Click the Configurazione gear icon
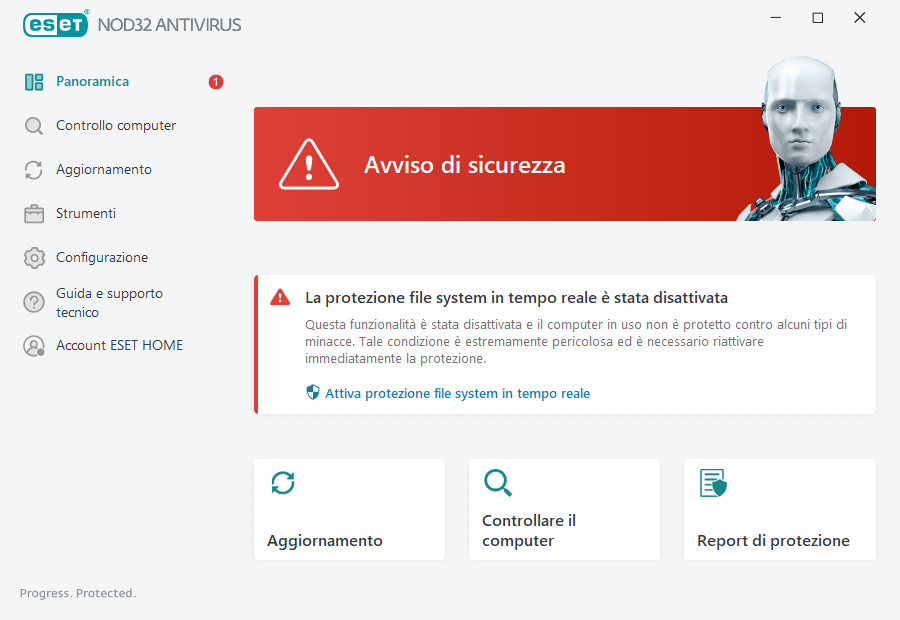 (x=34, y=257)
